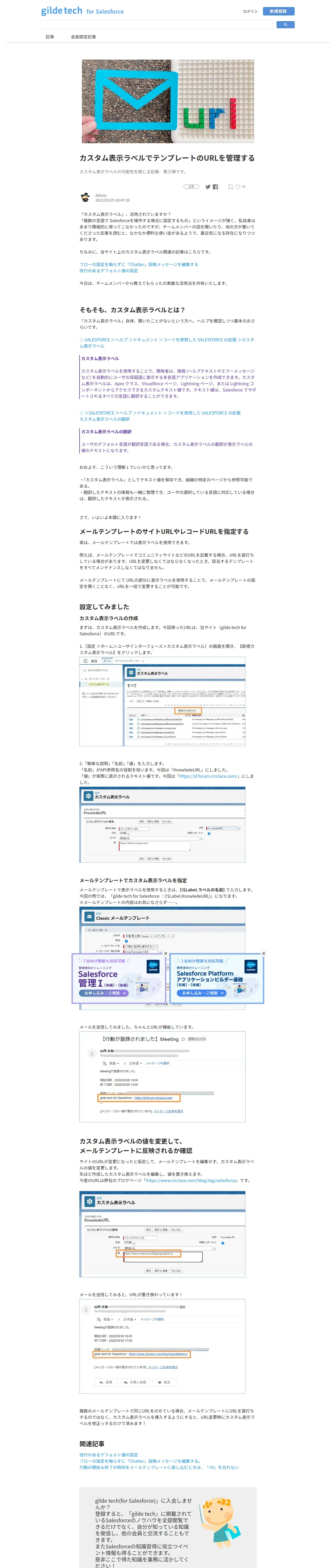336x1568 pixels.
Task: Open related article 改行のあるデフォルト値の設定
Action: pyautogui.click(x=109, y=1455)
